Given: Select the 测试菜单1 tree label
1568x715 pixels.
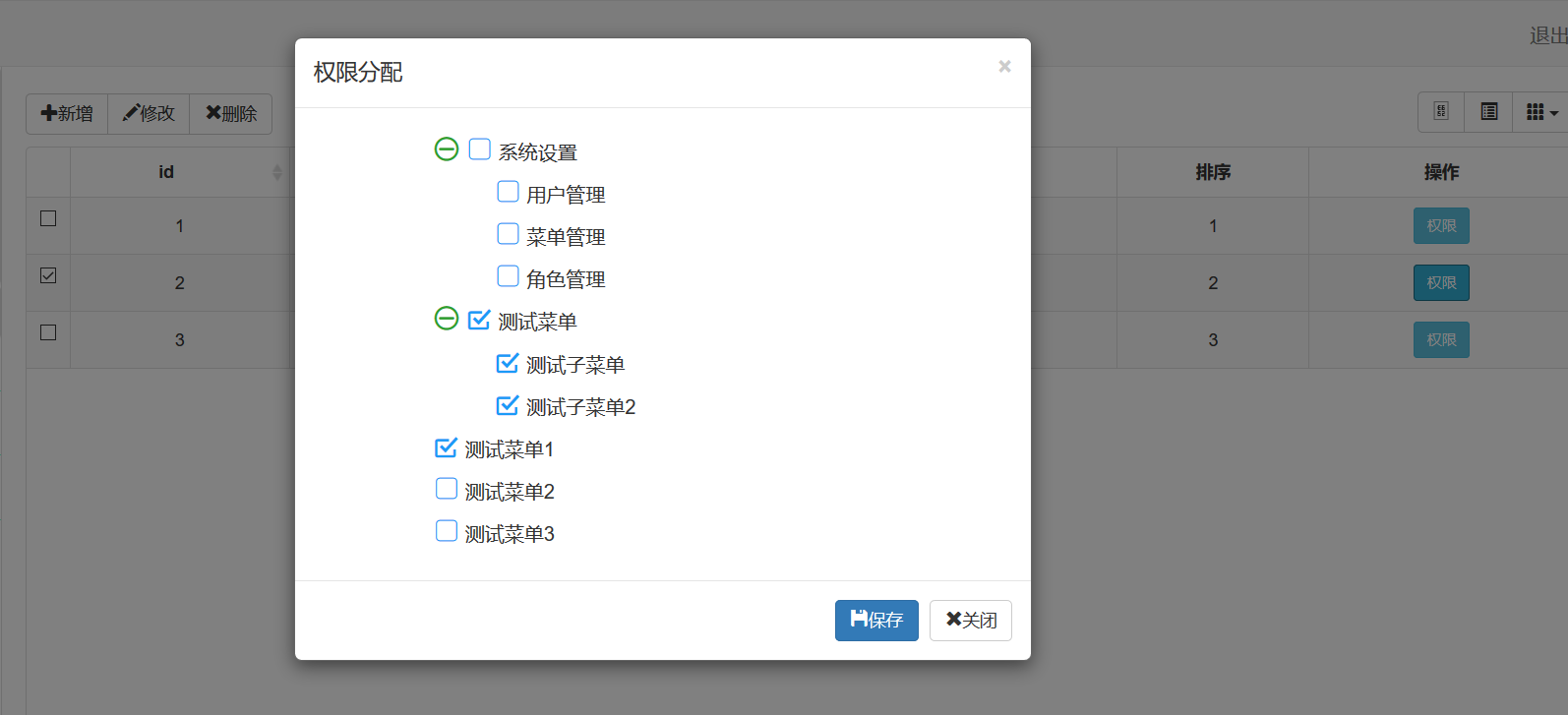Looking at the screenshot, I should point(510,449).
